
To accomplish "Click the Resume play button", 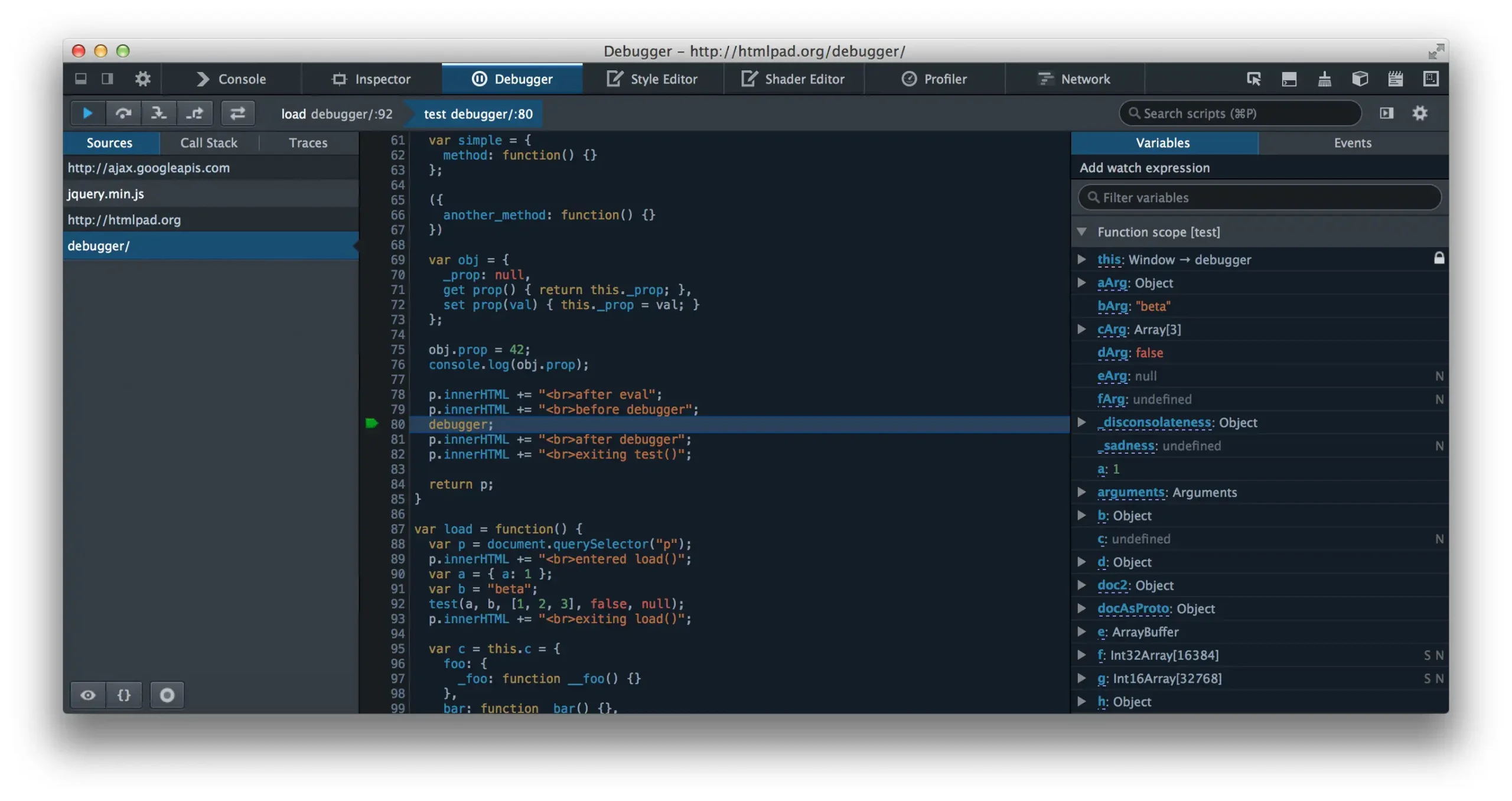I will point(87,113).
